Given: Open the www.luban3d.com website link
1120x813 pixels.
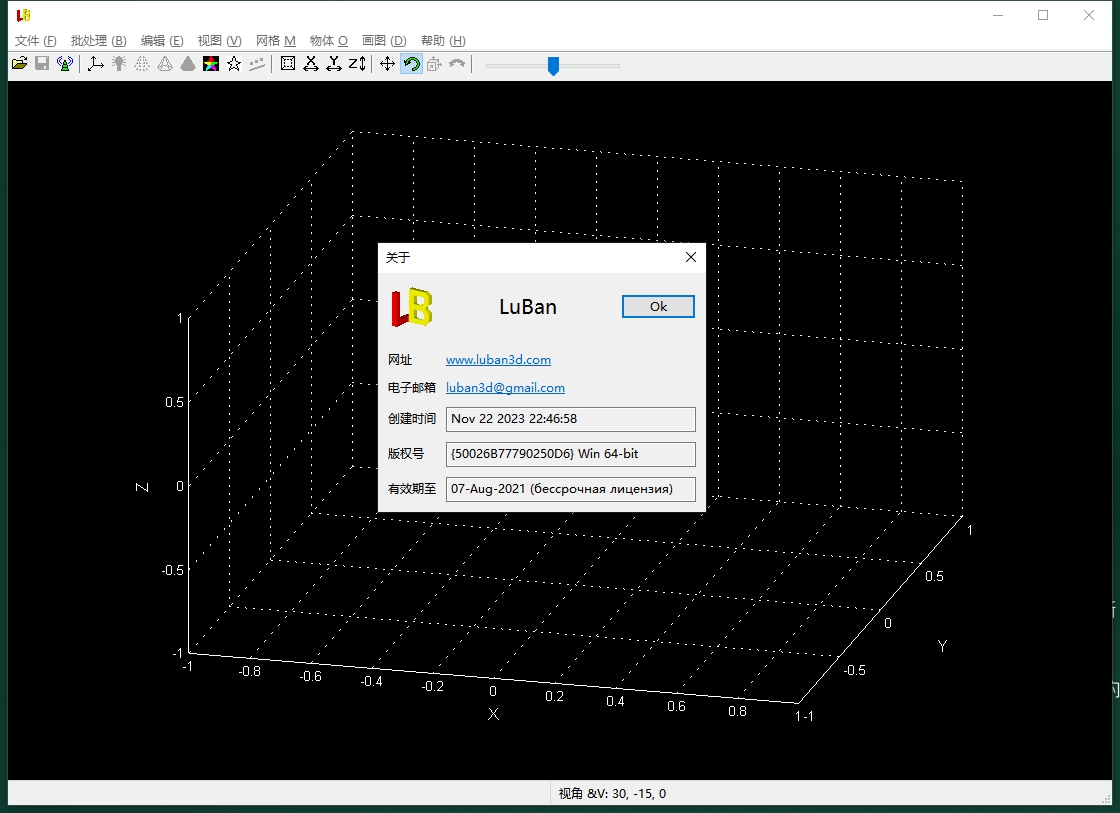Looking at the screenshot, I should click(x=498, y=359).
